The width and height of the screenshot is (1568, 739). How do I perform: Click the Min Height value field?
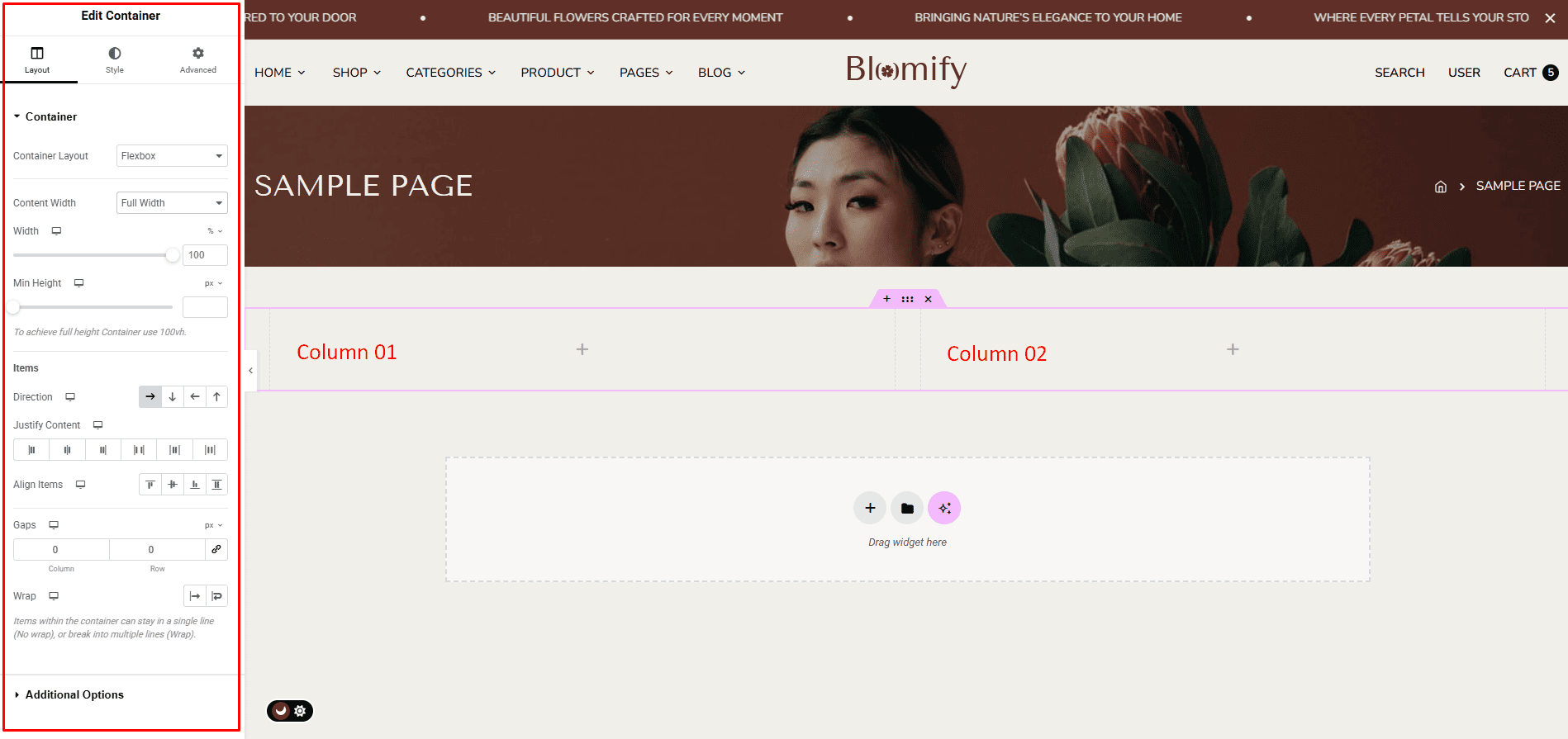205,307
